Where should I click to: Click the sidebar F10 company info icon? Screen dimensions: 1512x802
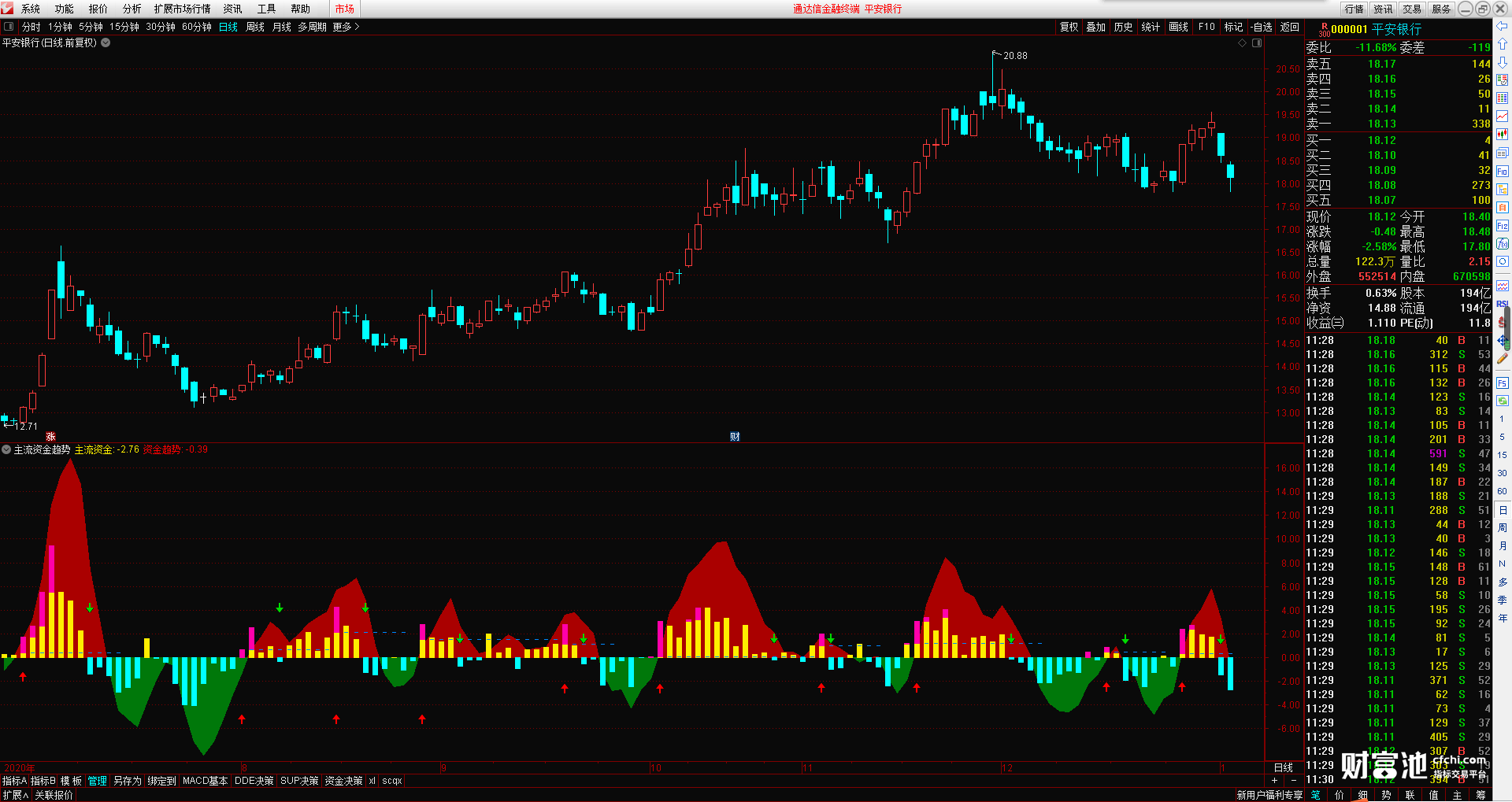[x=1502, y=171]
